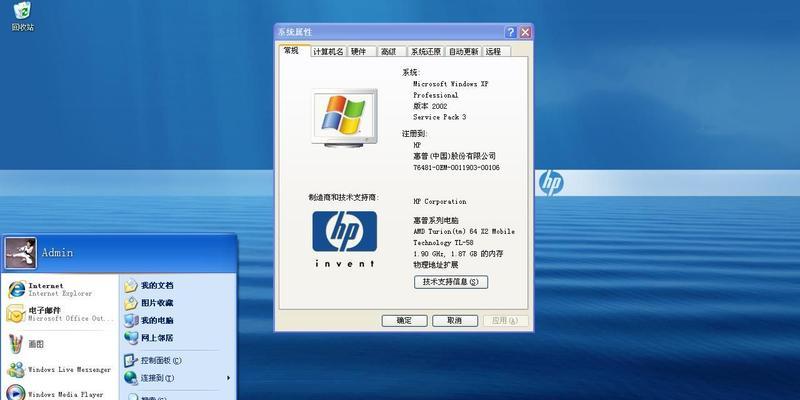Select the 自动更新 tab
Viewport: 800px width, 400px height.
click(x=464, y=52)
